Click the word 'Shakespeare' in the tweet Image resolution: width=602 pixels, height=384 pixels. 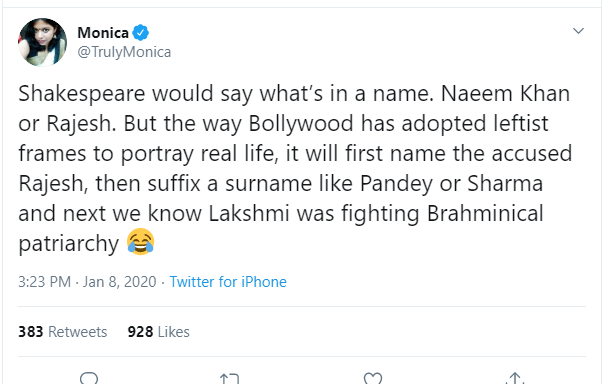(x=81, y=94)
